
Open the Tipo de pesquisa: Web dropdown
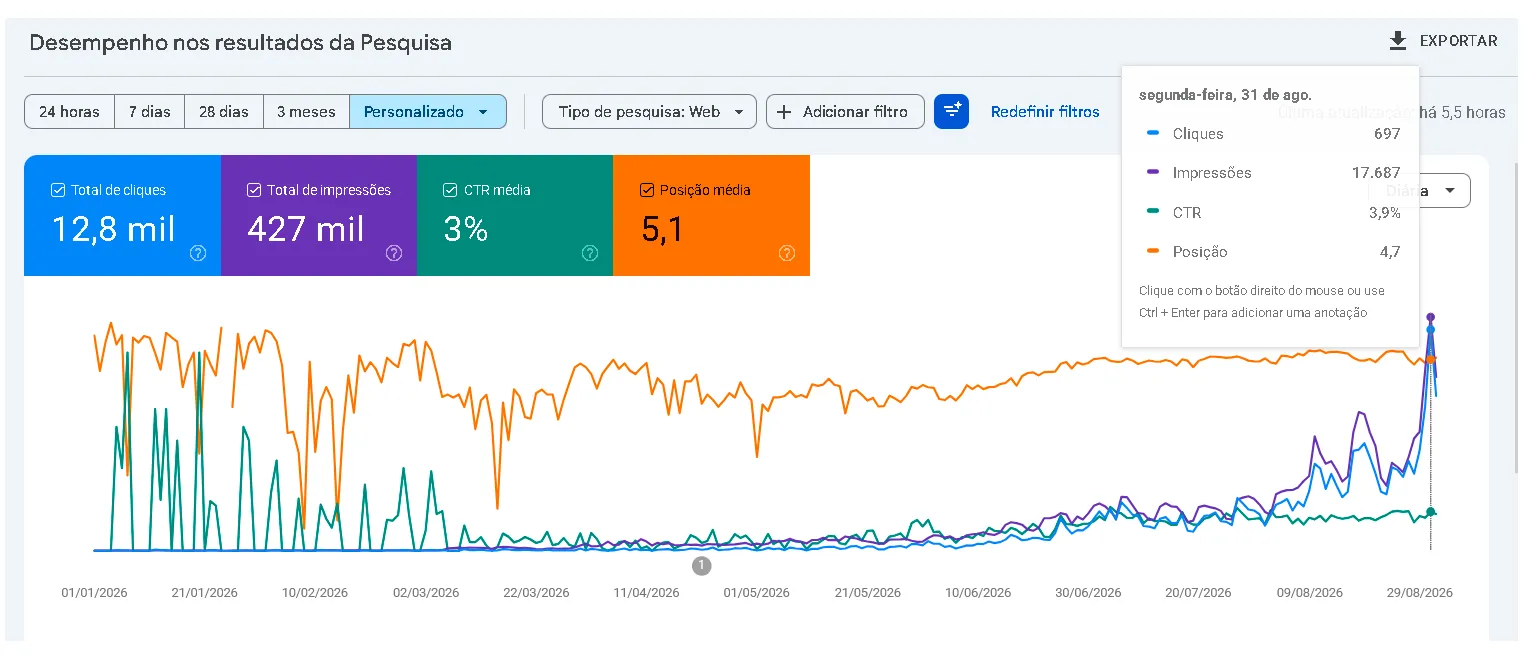click(648, 112)
